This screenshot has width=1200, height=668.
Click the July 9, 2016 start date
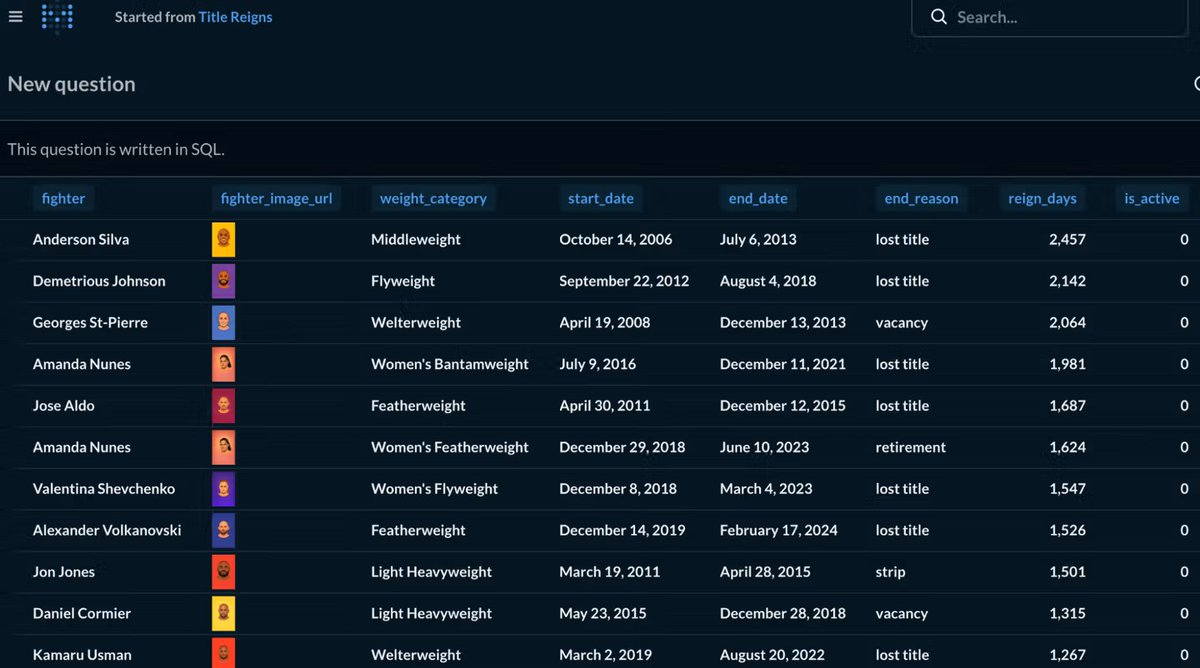pos(598,364)
